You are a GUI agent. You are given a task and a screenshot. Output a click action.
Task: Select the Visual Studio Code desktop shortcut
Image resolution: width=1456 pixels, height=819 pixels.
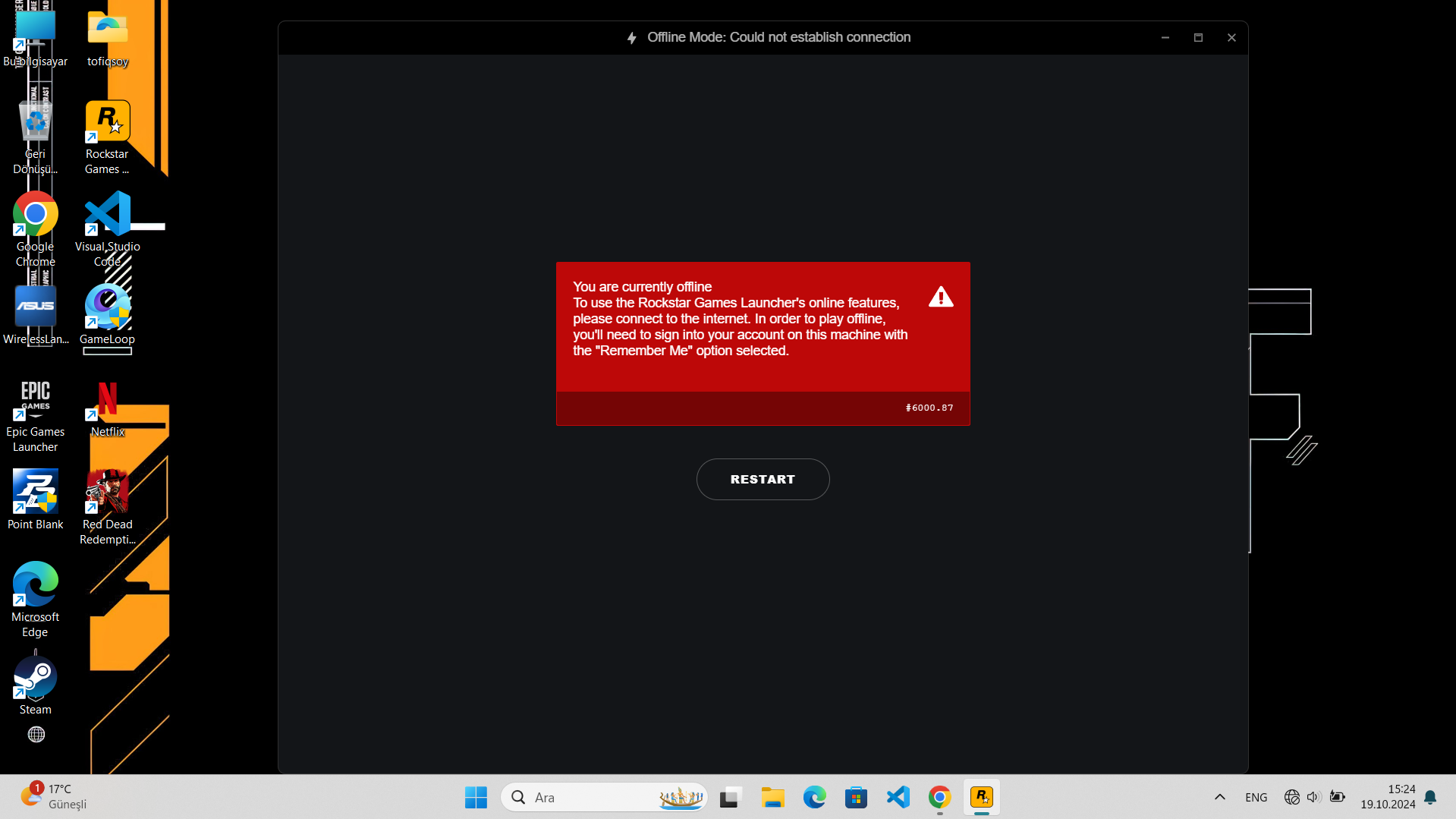(x=107, y=229)
